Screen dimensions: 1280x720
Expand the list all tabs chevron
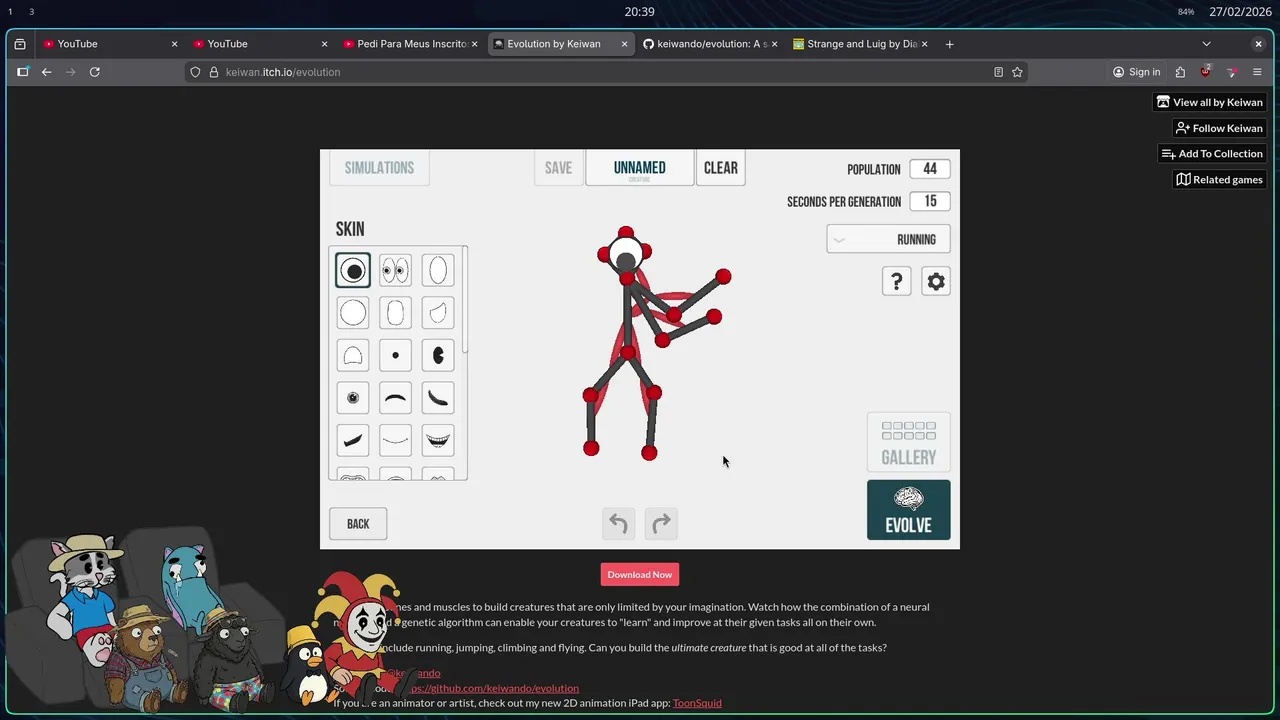click(x=1206, y=44)
